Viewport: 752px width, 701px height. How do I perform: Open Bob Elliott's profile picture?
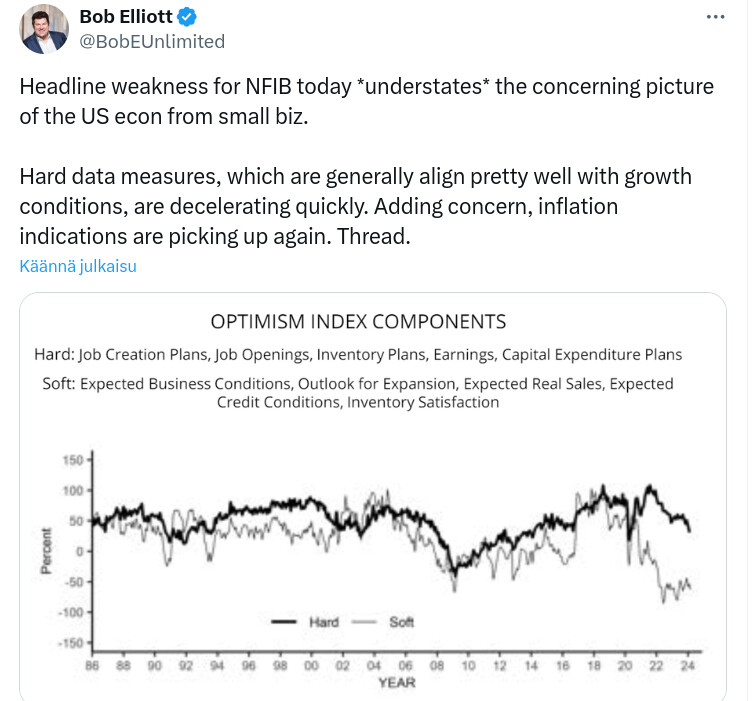[x=44, y=29]
